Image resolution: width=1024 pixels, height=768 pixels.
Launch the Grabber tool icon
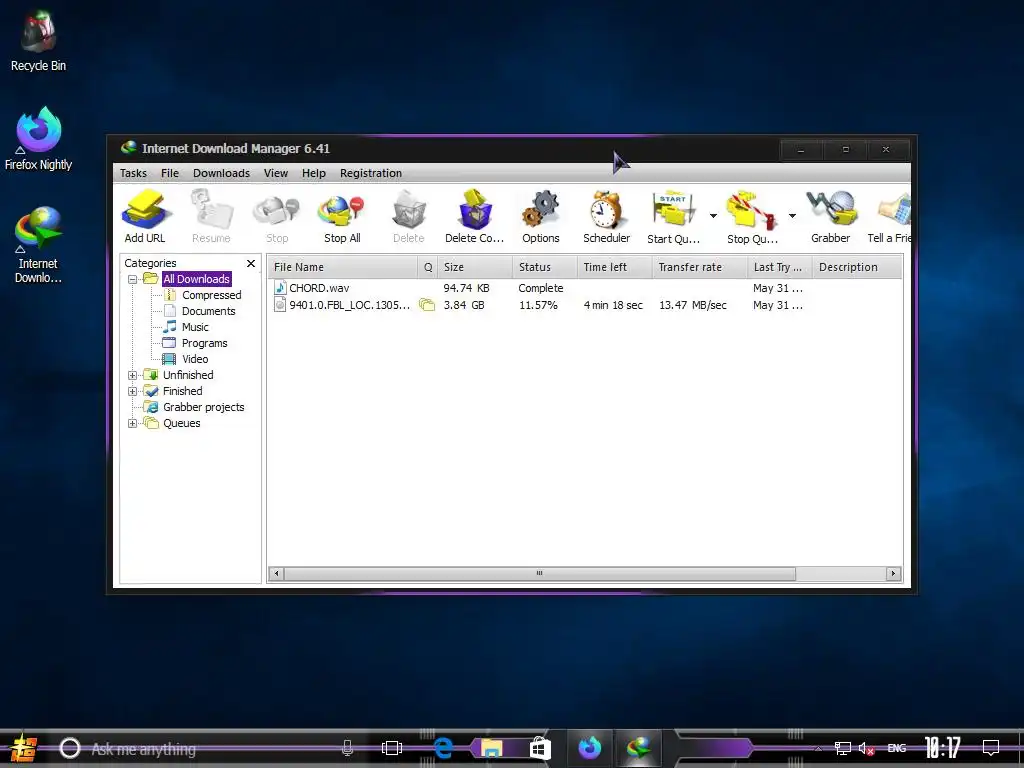(831, 217)
